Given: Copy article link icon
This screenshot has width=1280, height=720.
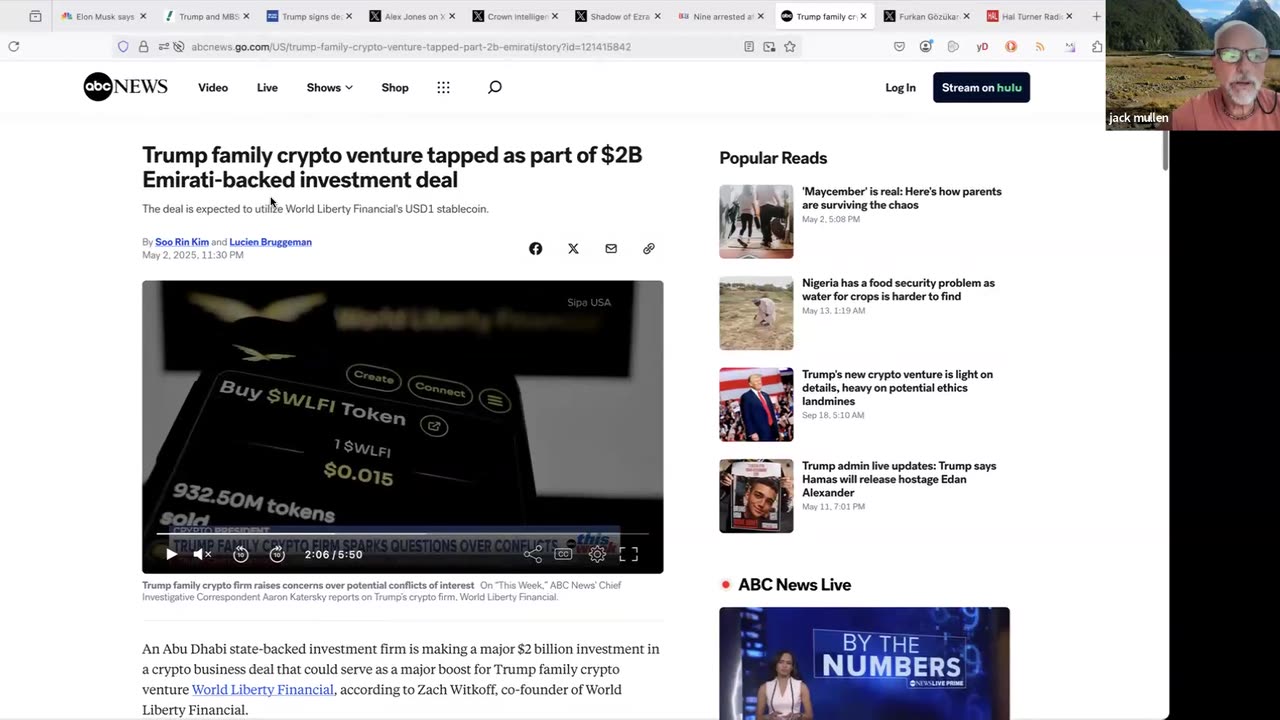Looking at the screenshot, I should pos(649,248).
